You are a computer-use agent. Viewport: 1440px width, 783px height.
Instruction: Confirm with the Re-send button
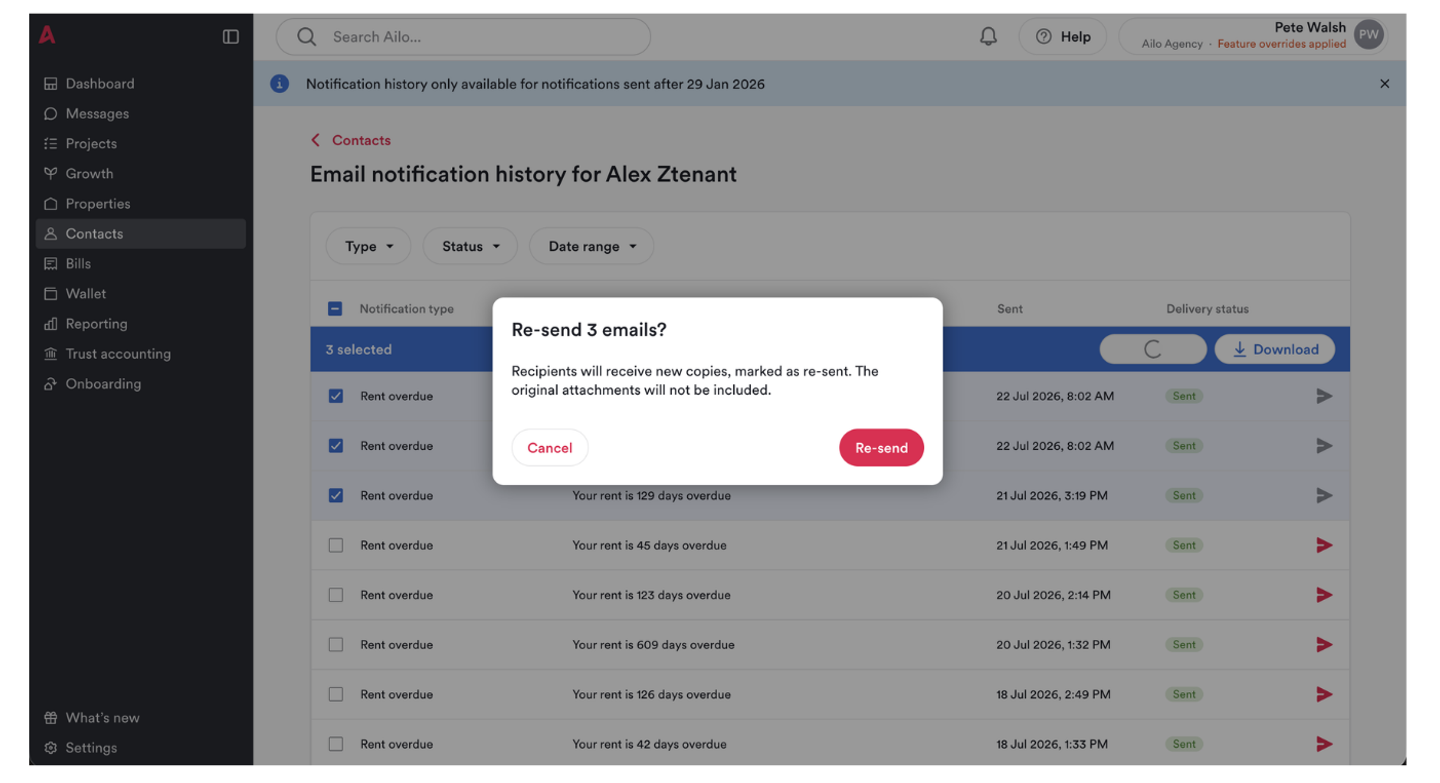pos(881,448)
